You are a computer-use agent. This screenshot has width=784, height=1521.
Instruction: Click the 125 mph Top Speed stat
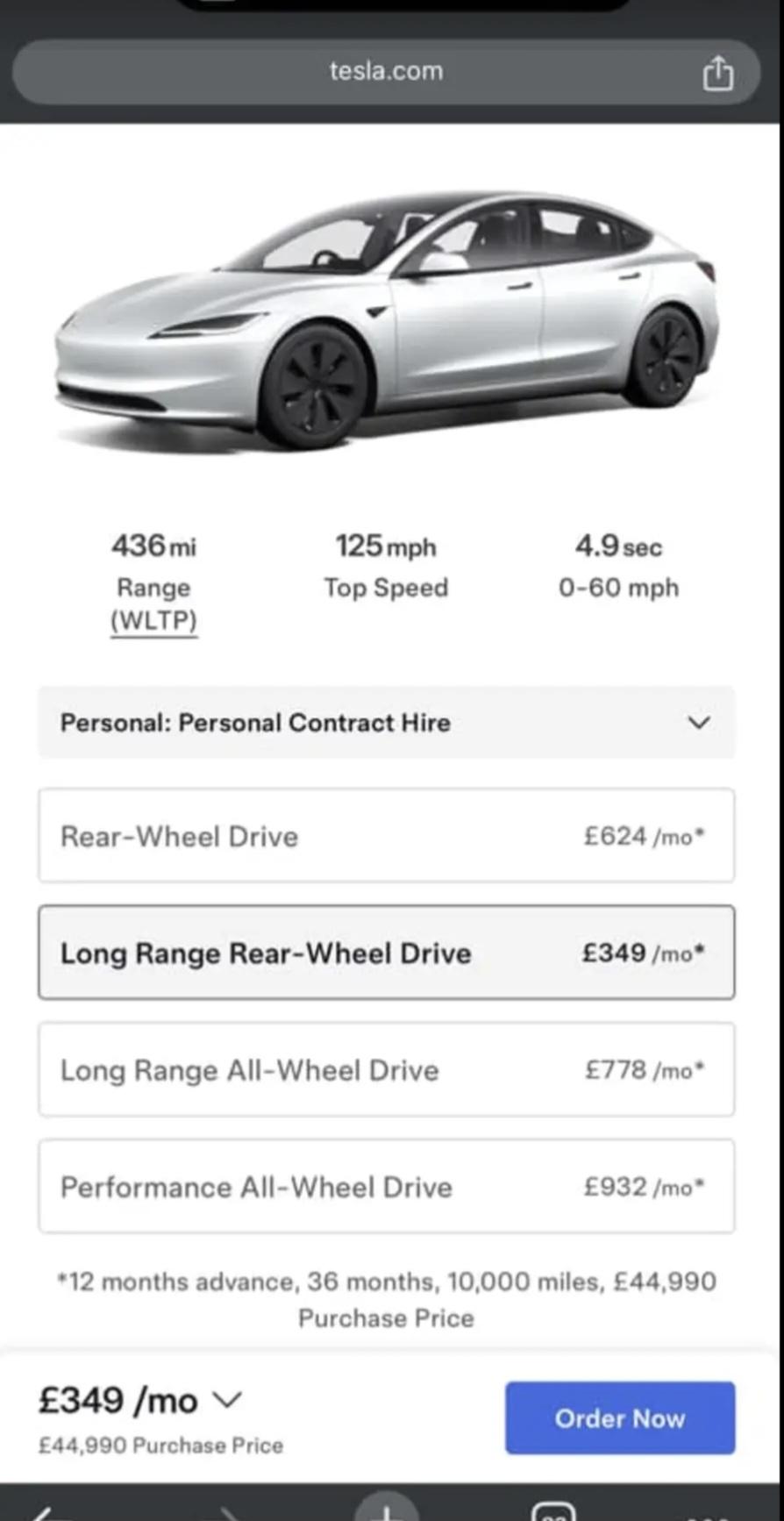click(386, 566)
